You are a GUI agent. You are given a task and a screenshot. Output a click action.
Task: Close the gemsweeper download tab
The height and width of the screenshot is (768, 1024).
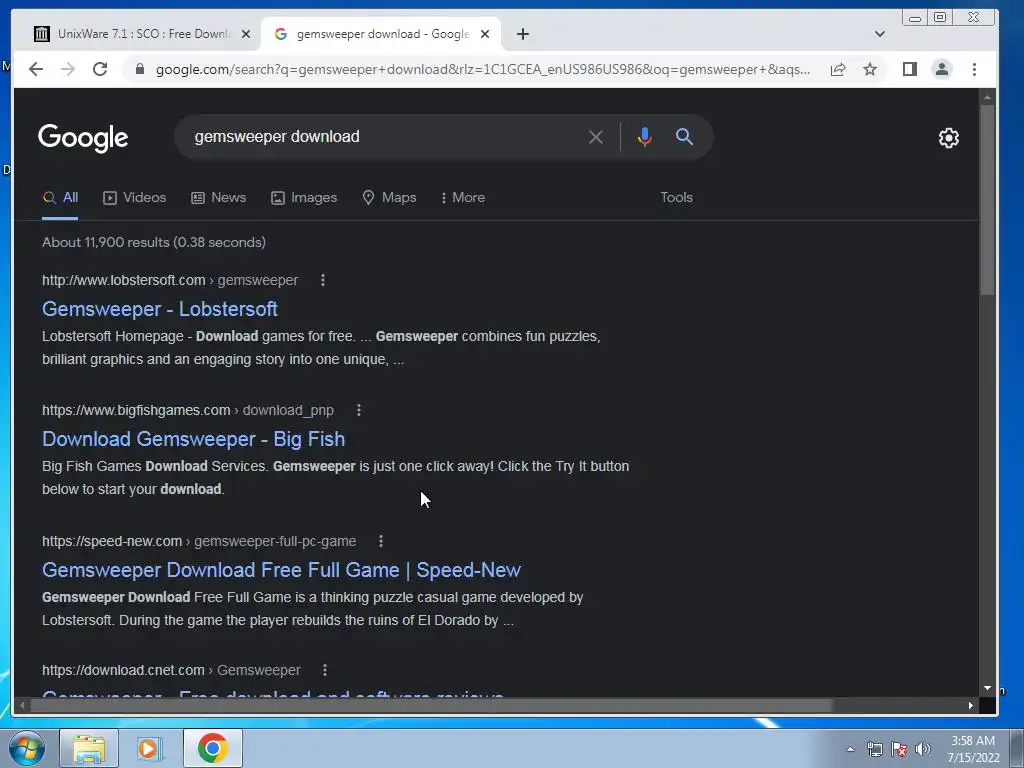click(485, 34)
